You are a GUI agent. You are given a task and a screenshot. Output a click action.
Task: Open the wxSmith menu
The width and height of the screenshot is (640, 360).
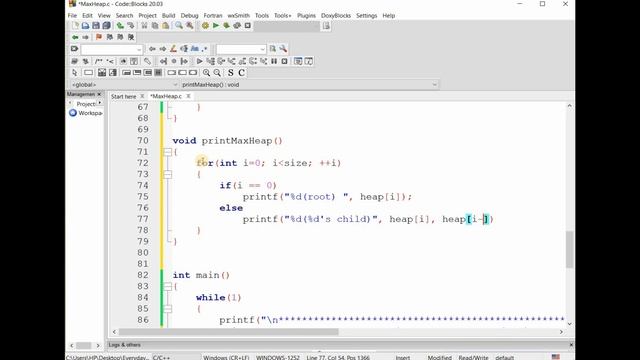click(238, 16)
